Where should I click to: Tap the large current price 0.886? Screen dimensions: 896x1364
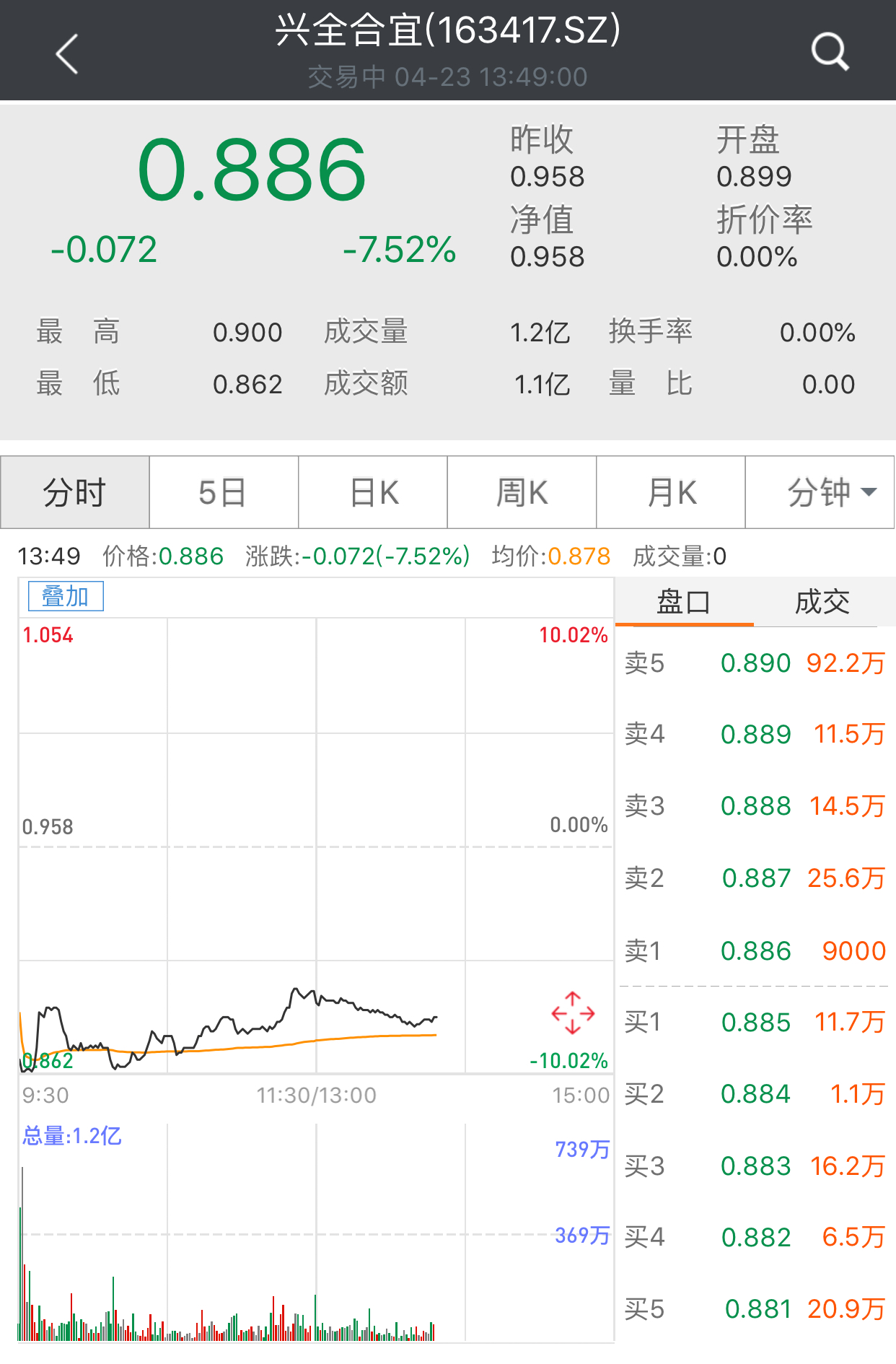tap(252, 170)
